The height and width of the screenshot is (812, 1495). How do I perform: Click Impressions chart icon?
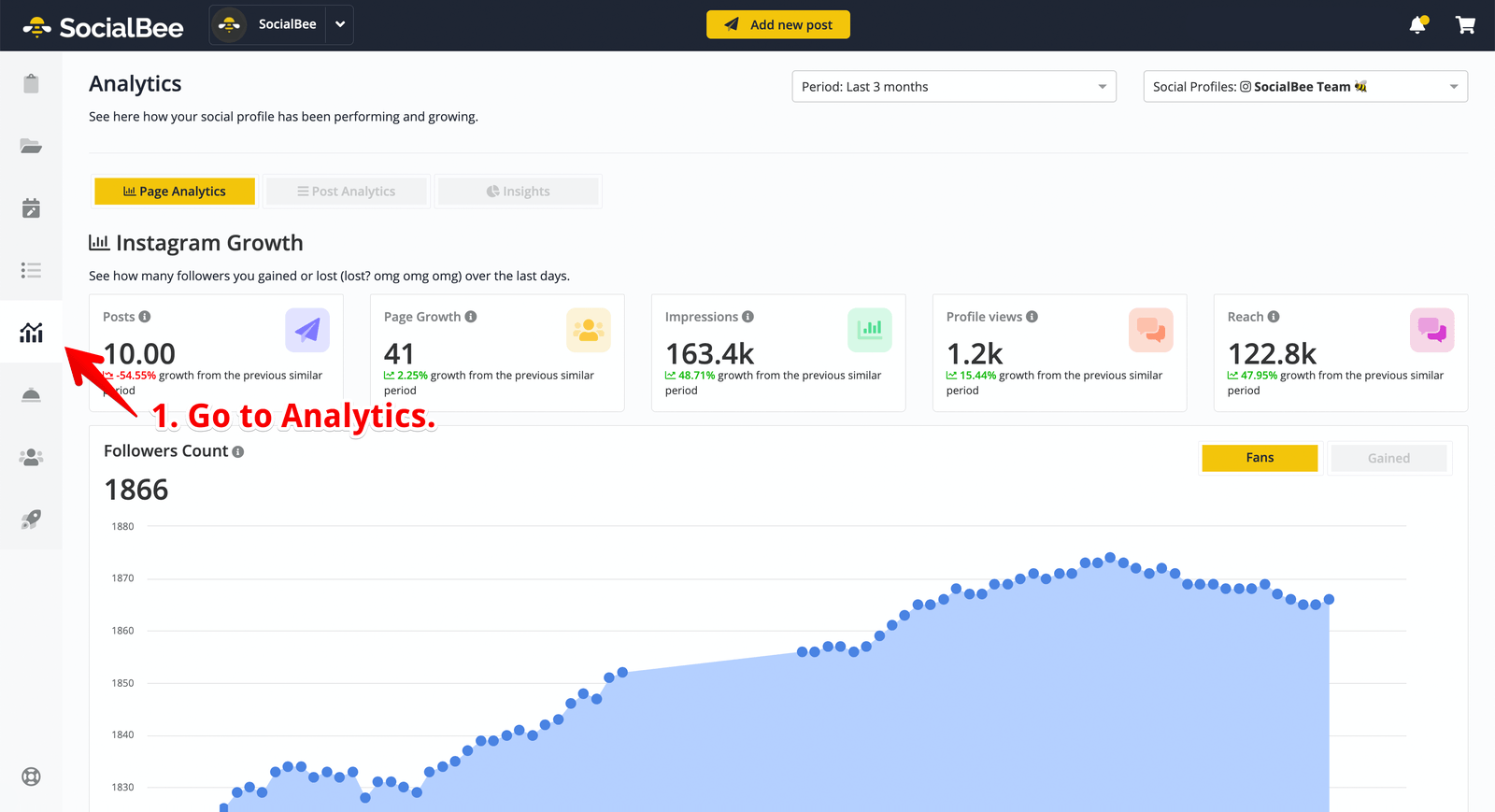point(870,330)
